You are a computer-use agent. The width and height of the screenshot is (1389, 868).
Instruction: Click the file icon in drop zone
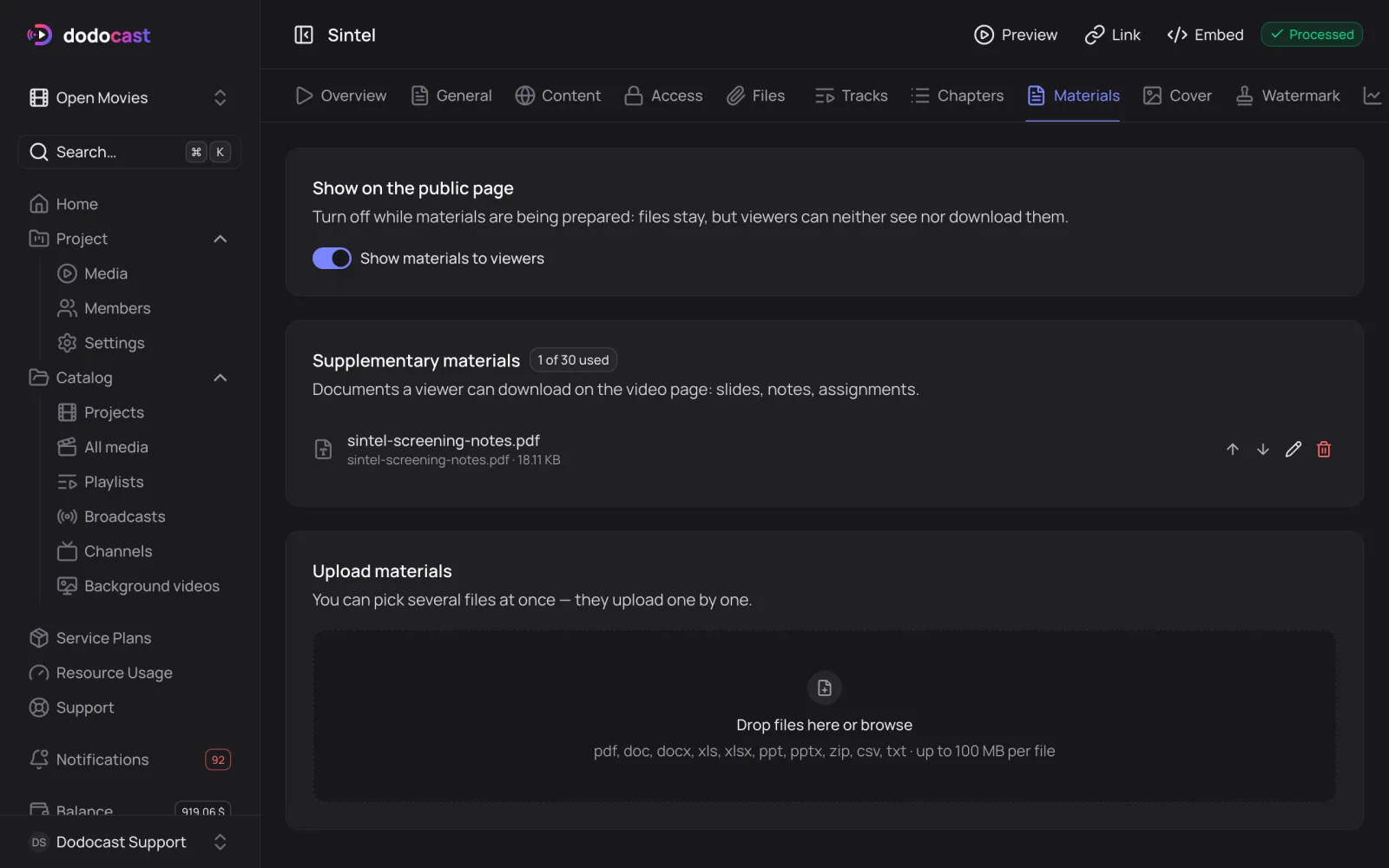pos(825,687)
